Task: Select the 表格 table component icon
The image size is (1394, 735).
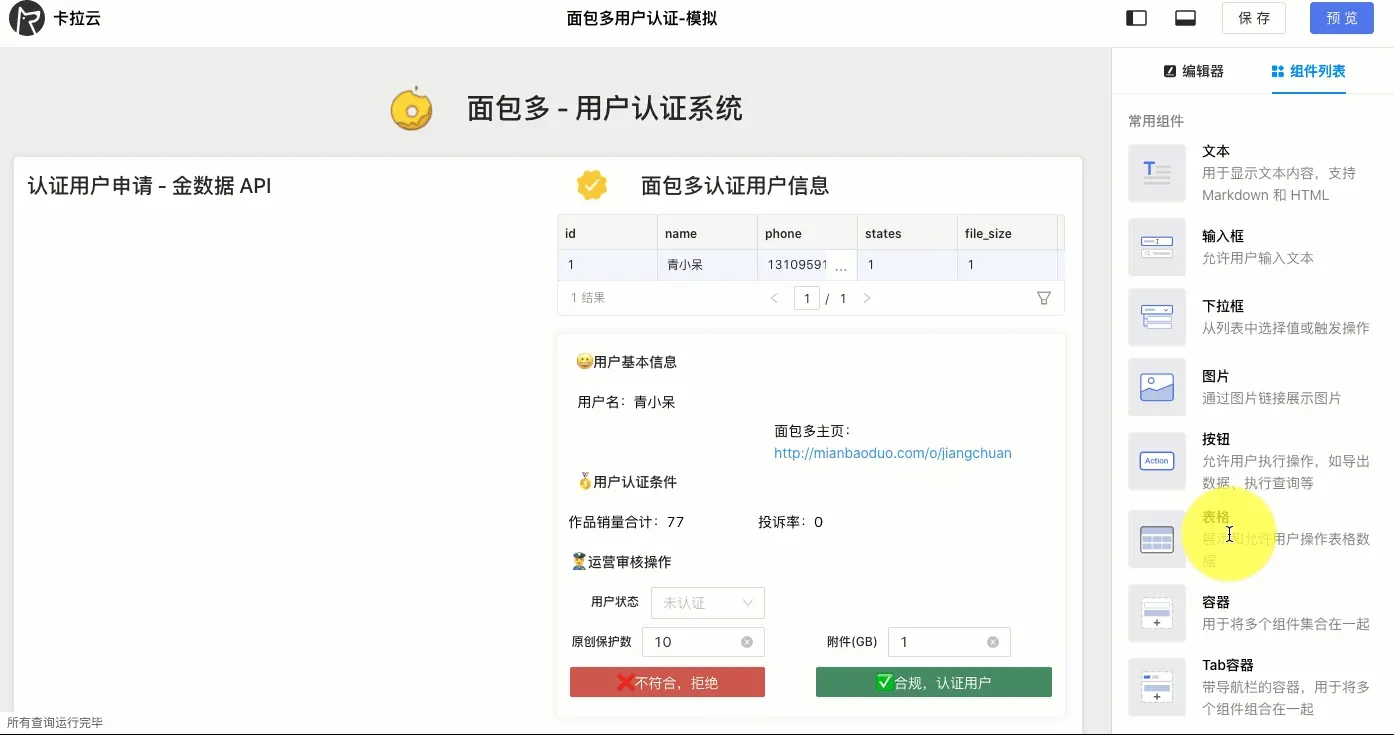Action: [x=1156, y=538]
